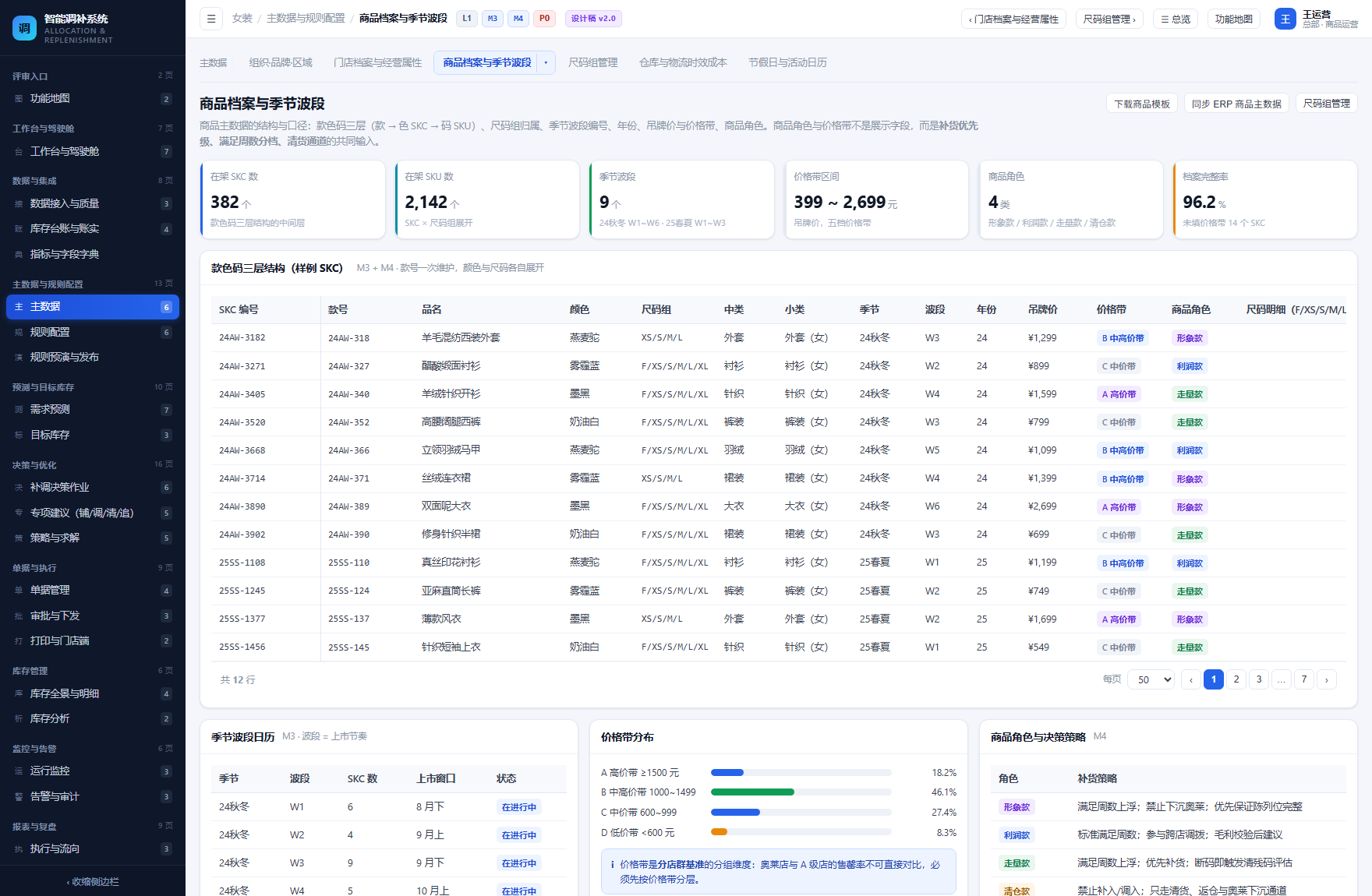Go to page 7 in pagination

(1304, 679)
